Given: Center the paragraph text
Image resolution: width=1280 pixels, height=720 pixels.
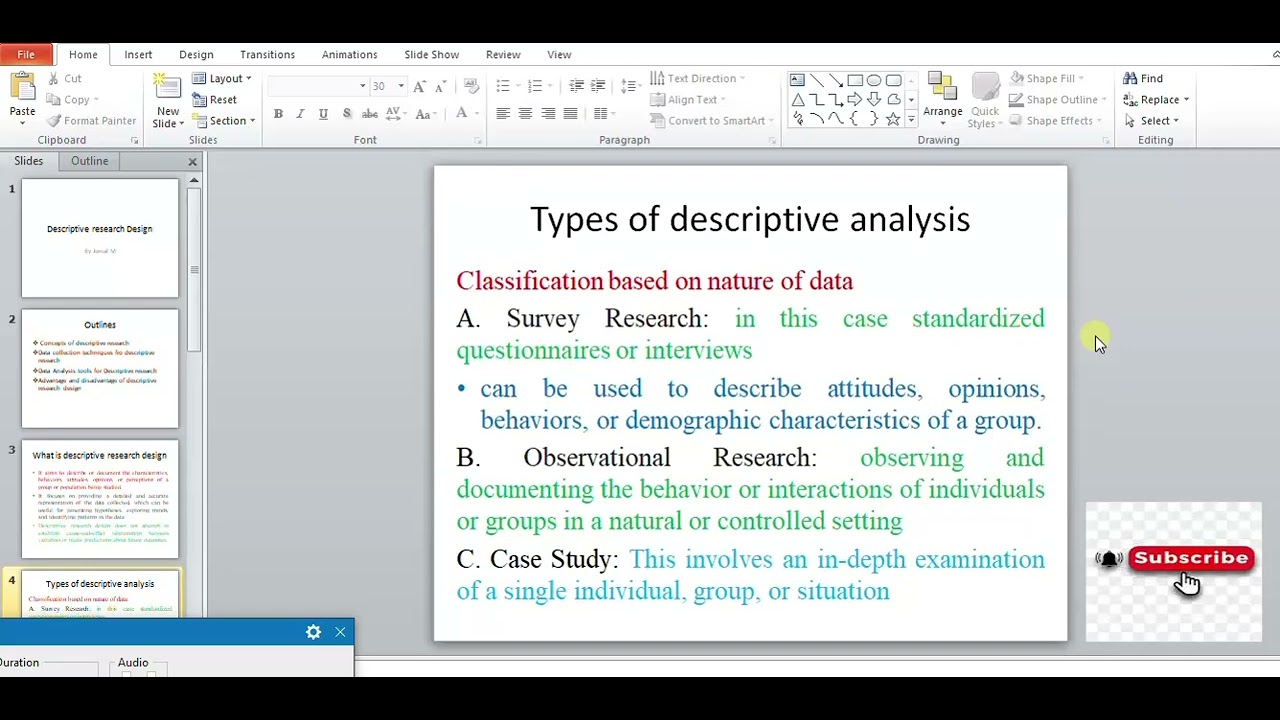Looking at the screenshot, I should (526, 114).
